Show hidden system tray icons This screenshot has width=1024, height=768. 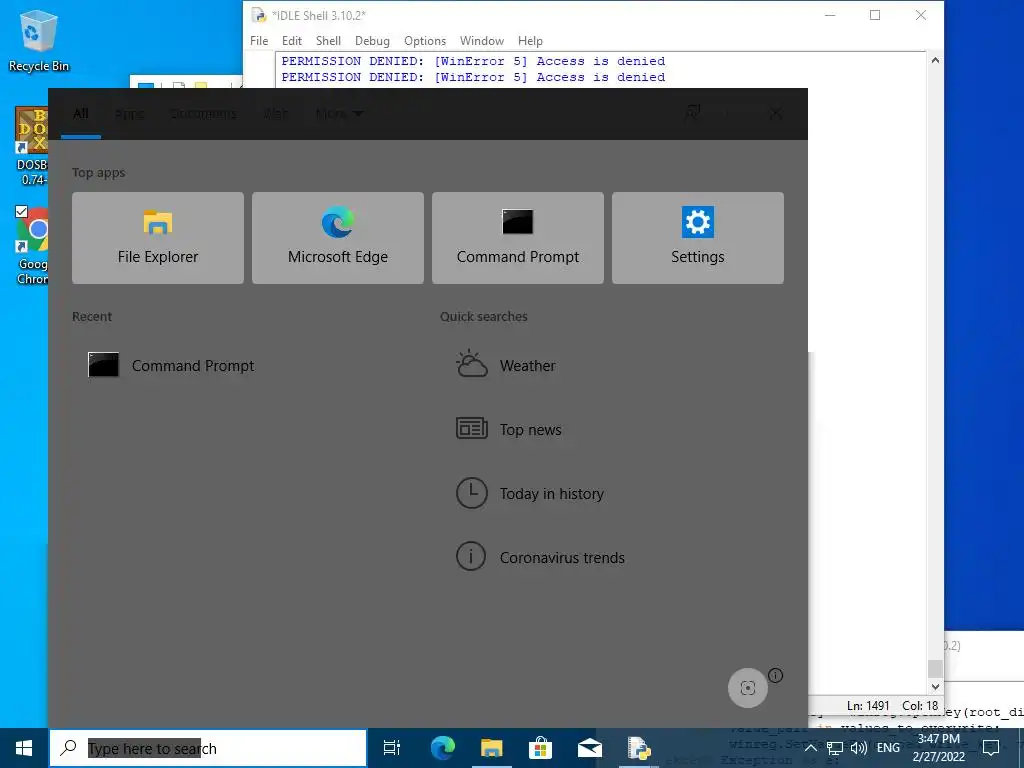pyautogui.click(x=810, y=748)
